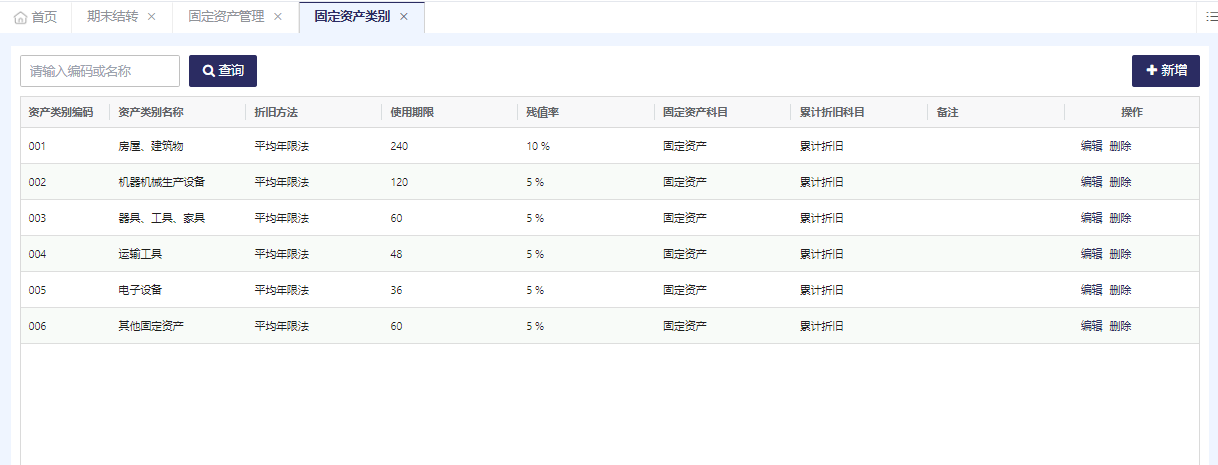1218x465 pixels.
Task: Close the 固定资产管理 tab
Action: click(277, 17)
